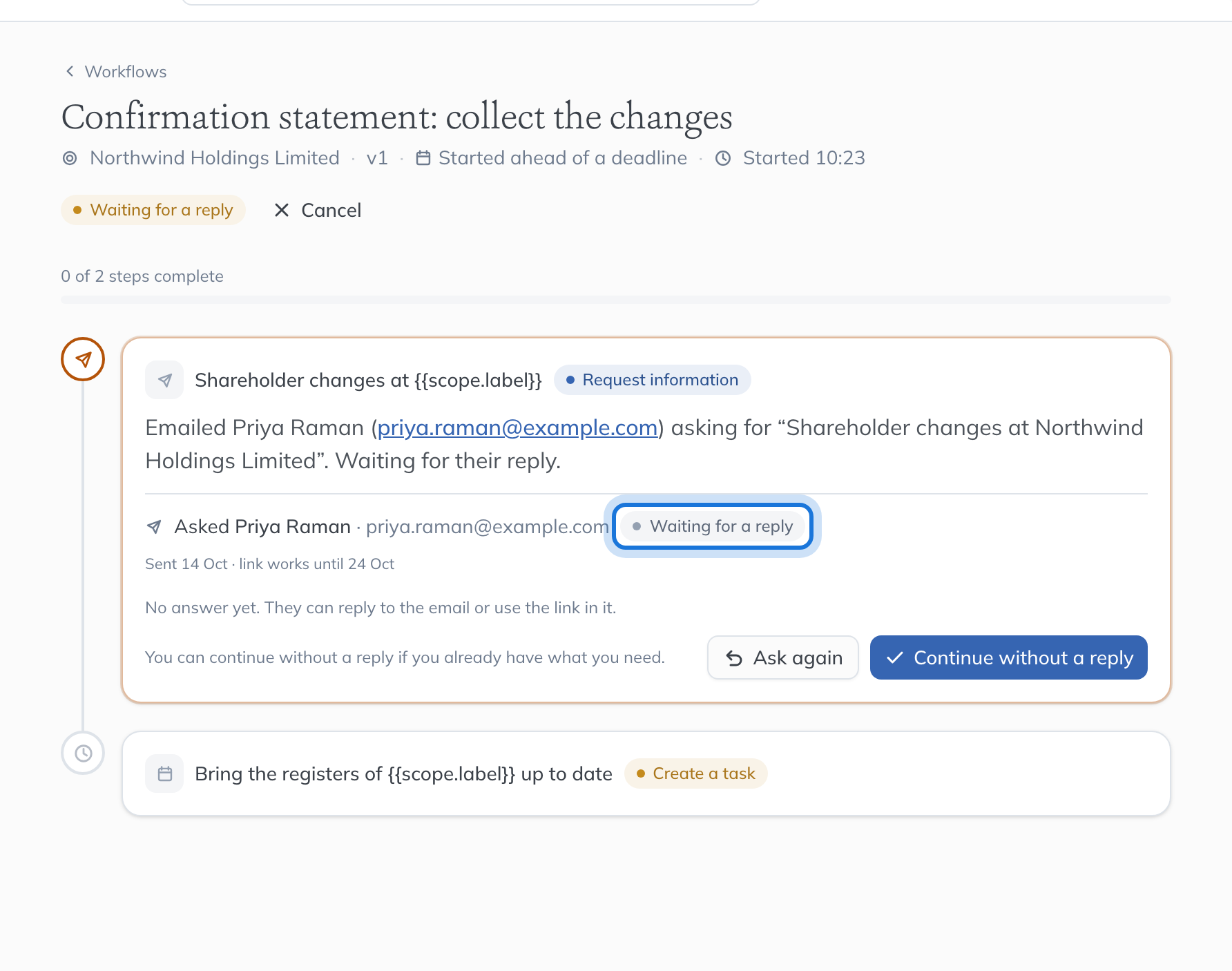Click "Northwind Holdings Limited" company name
Screen dimensions: 1232x971
coord(215,158)
